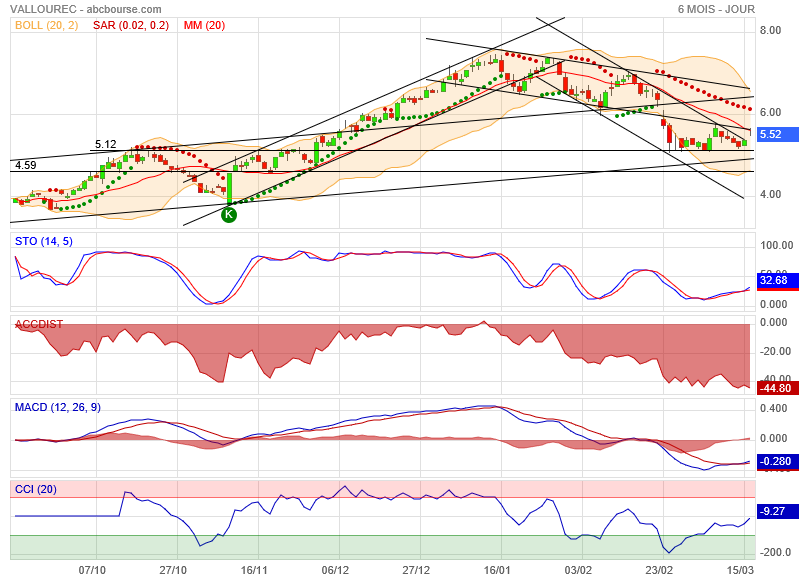Click the 8.00 price axis label

tap(770, 31)
